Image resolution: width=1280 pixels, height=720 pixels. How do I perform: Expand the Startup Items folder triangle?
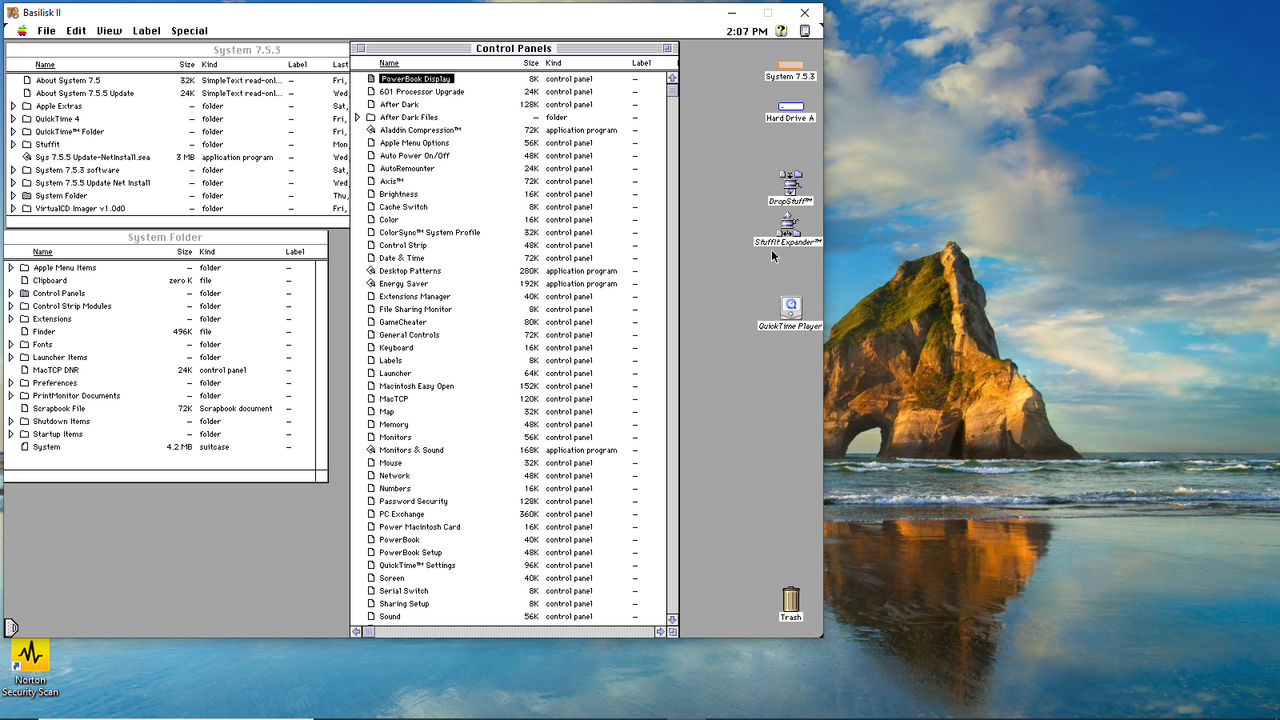tap(11, 434)
